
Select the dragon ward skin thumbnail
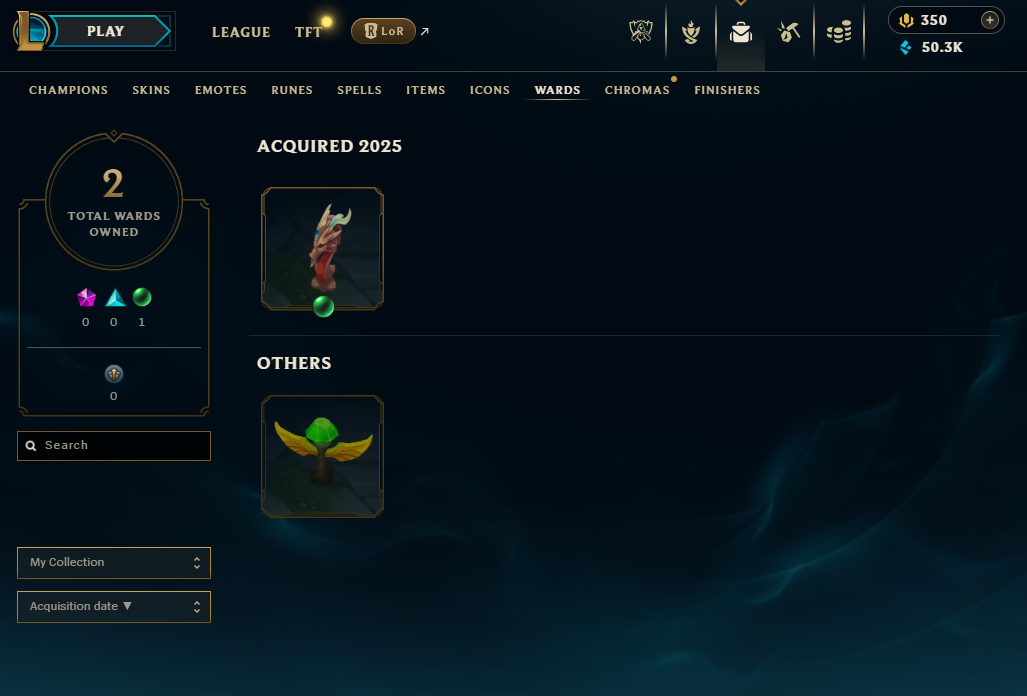coord(322,248)
